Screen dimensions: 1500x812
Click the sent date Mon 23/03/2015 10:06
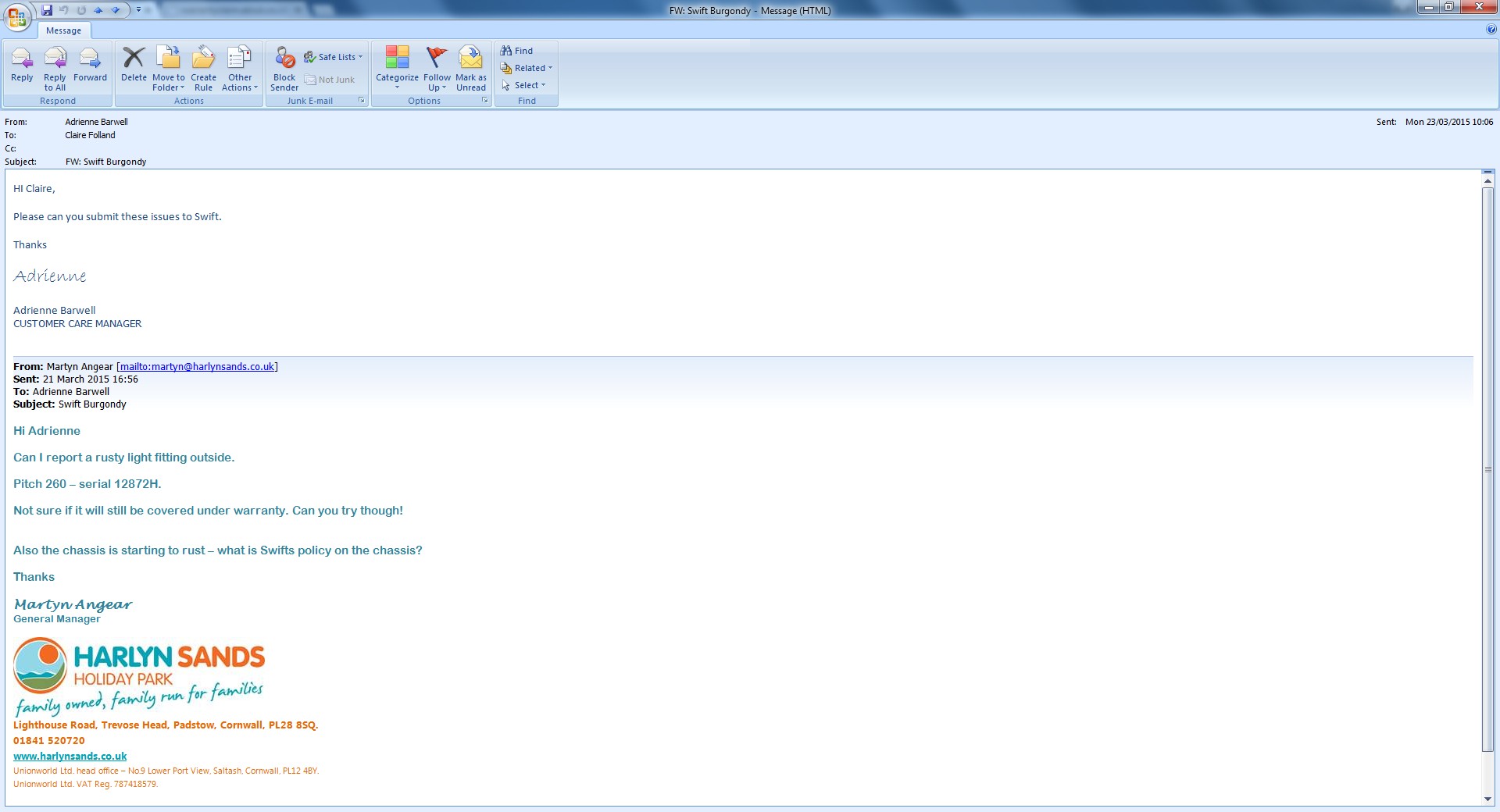click(x=1449, y=122)
